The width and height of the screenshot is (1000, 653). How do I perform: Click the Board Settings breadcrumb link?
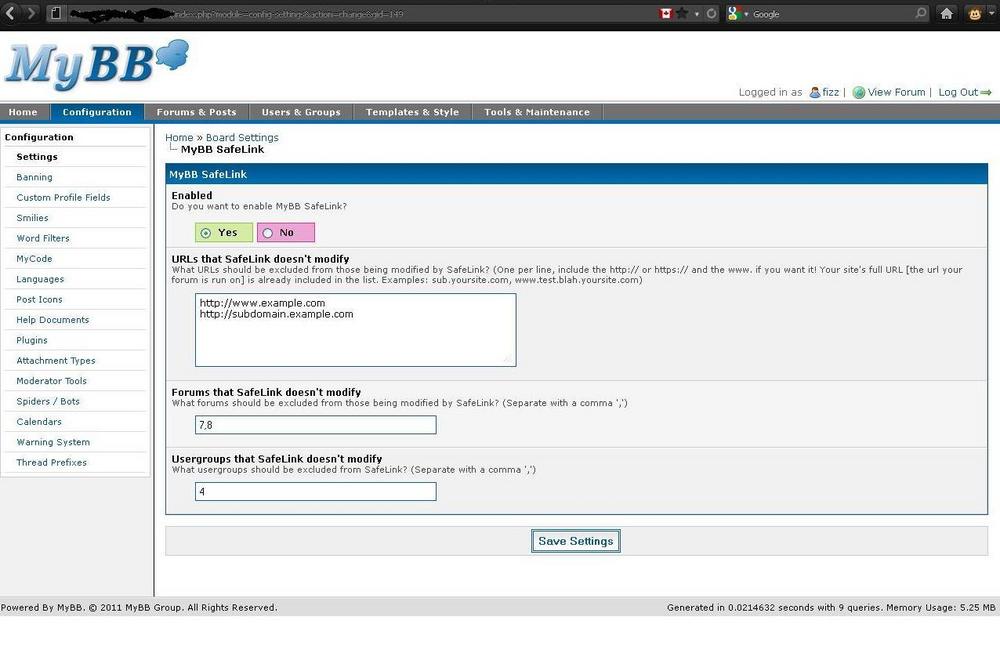[242, 138]
